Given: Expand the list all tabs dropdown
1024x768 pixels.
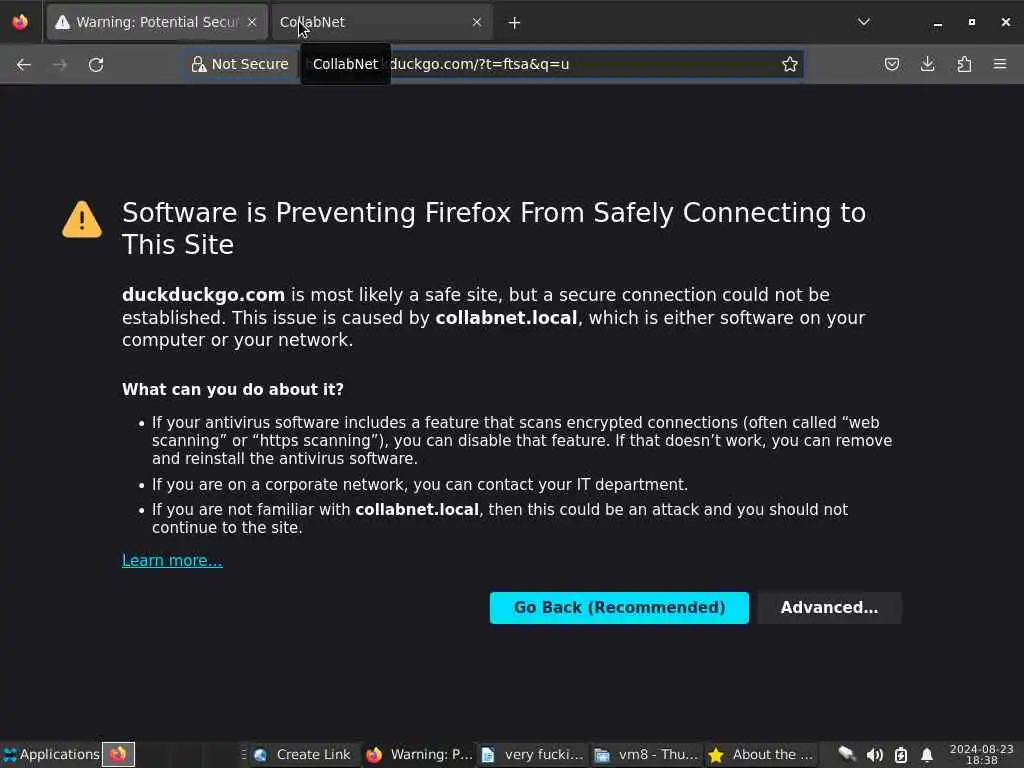Looking at the screenshot, I should (863, 22).
